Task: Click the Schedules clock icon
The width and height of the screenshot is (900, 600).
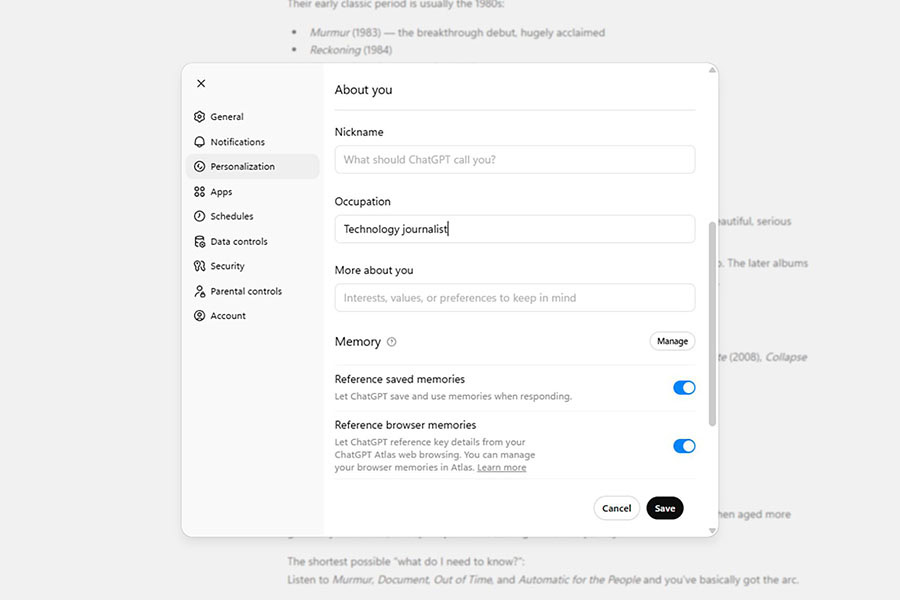Action: coord(199,216)
